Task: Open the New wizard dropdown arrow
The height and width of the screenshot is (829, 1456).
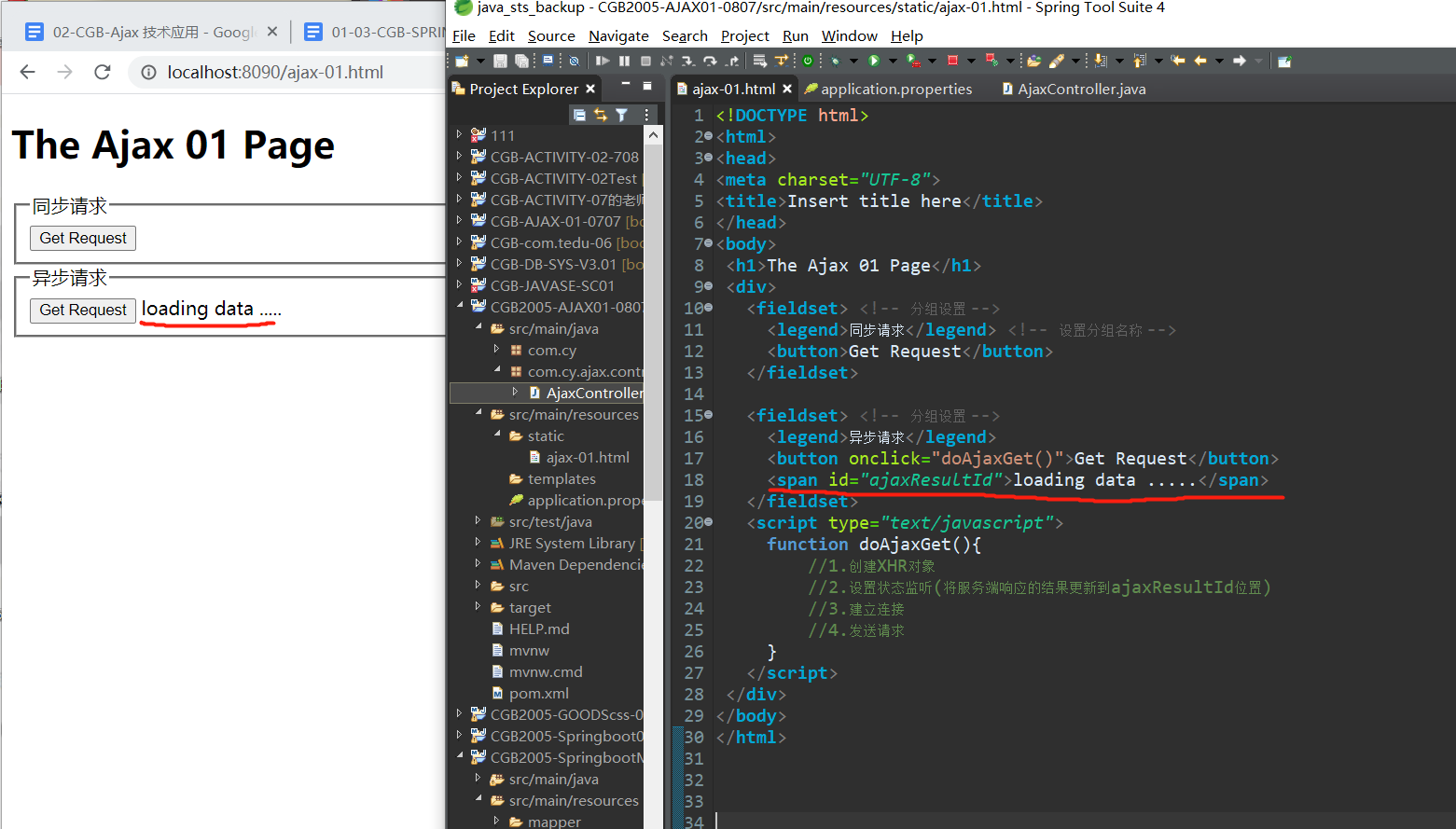Action: tap(480, 61)
